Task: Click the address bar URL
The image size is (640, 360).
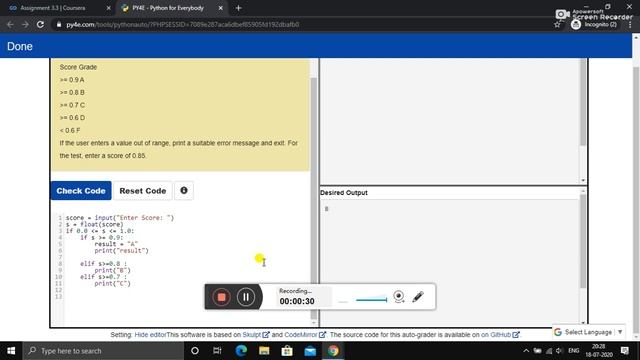Action: (x=182, y=24)
